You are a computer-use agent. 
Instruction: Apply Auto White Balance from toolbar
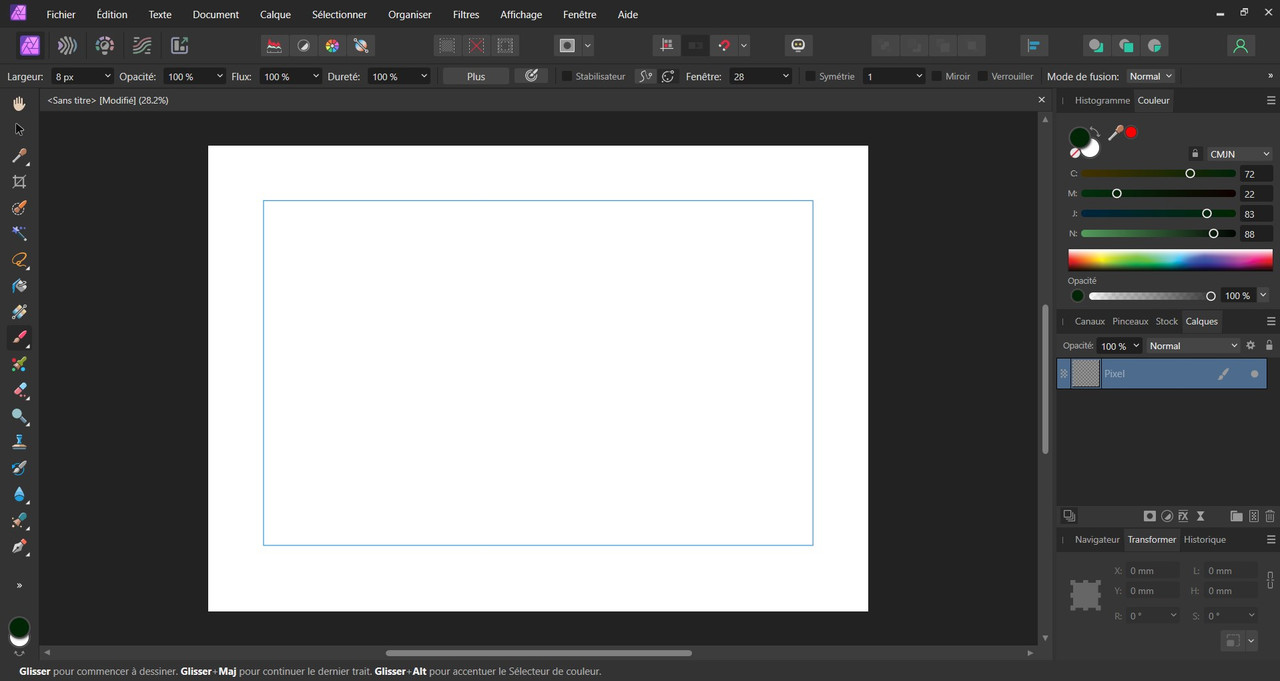361,45
